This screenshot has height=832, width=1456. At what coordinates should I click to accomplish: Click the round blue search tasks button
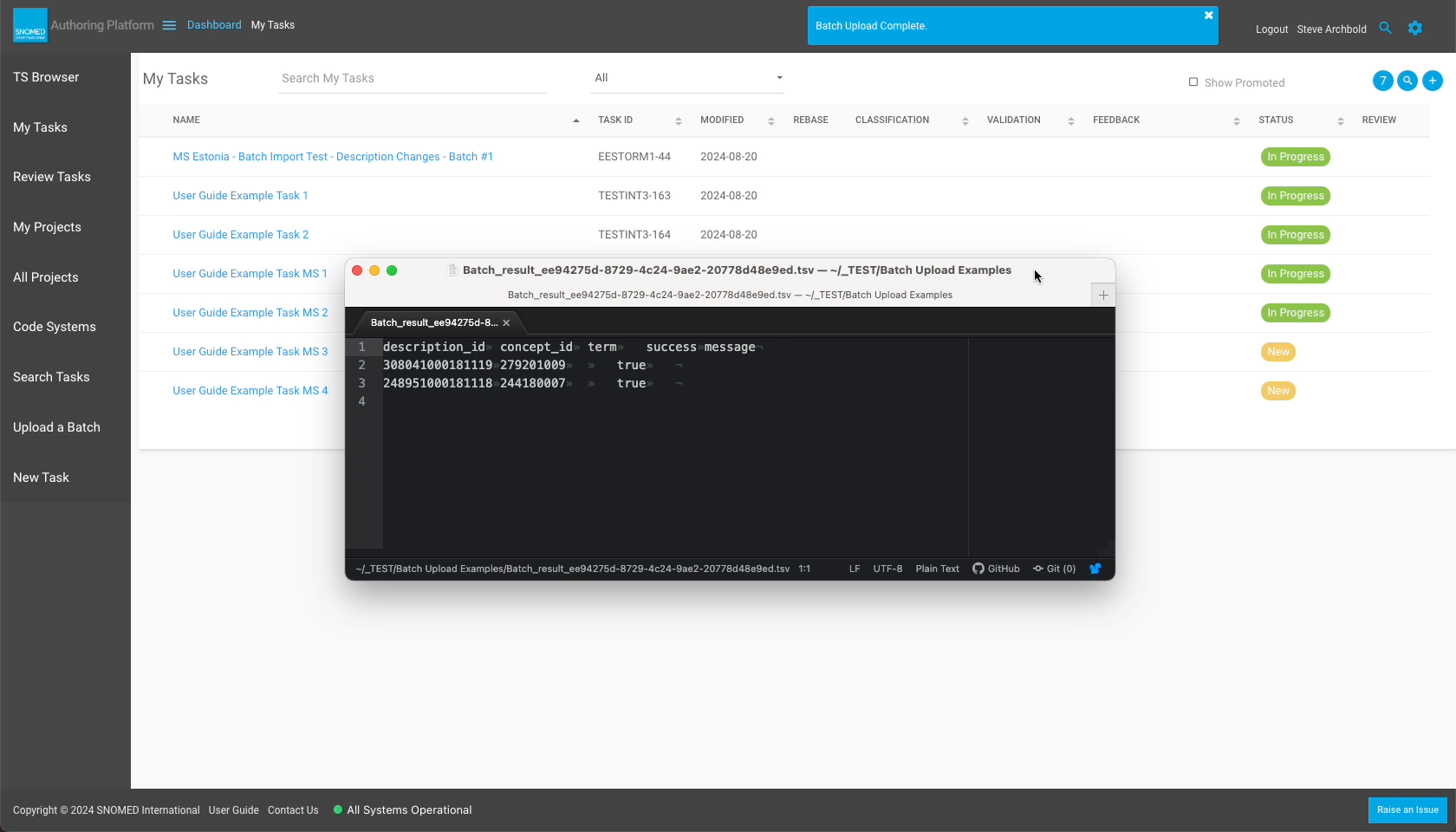pyautogui.click(x=1407, y=81)
